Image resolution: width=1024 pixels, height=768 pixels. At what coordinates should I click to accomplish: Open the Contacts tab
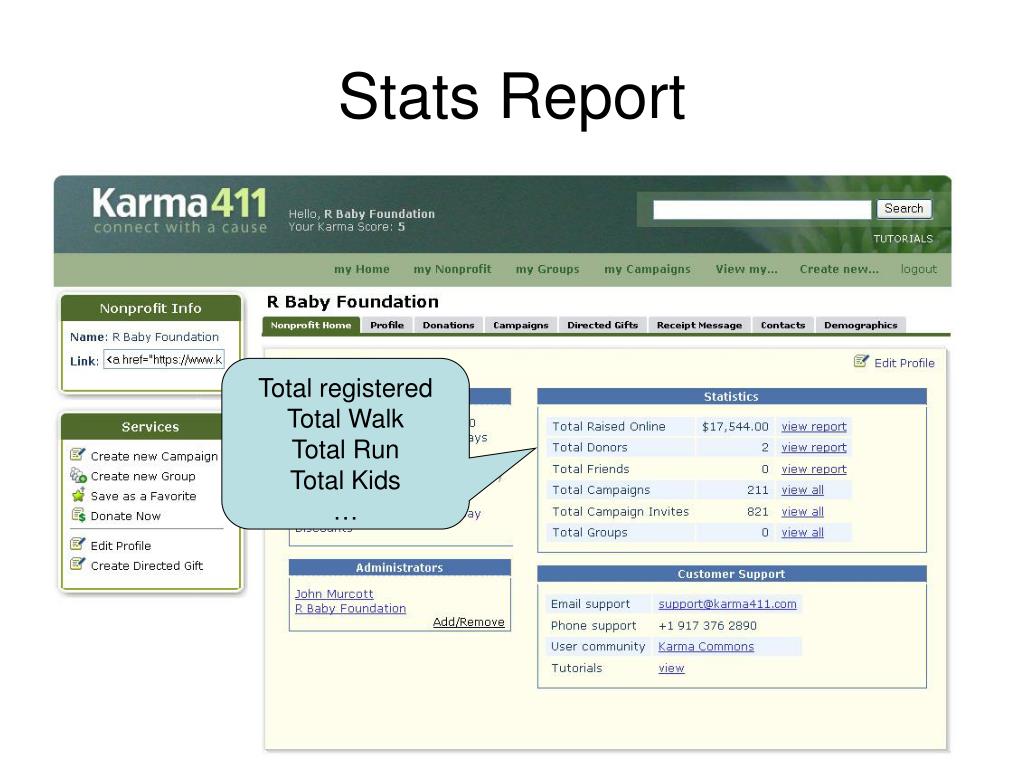coord(783,325)
